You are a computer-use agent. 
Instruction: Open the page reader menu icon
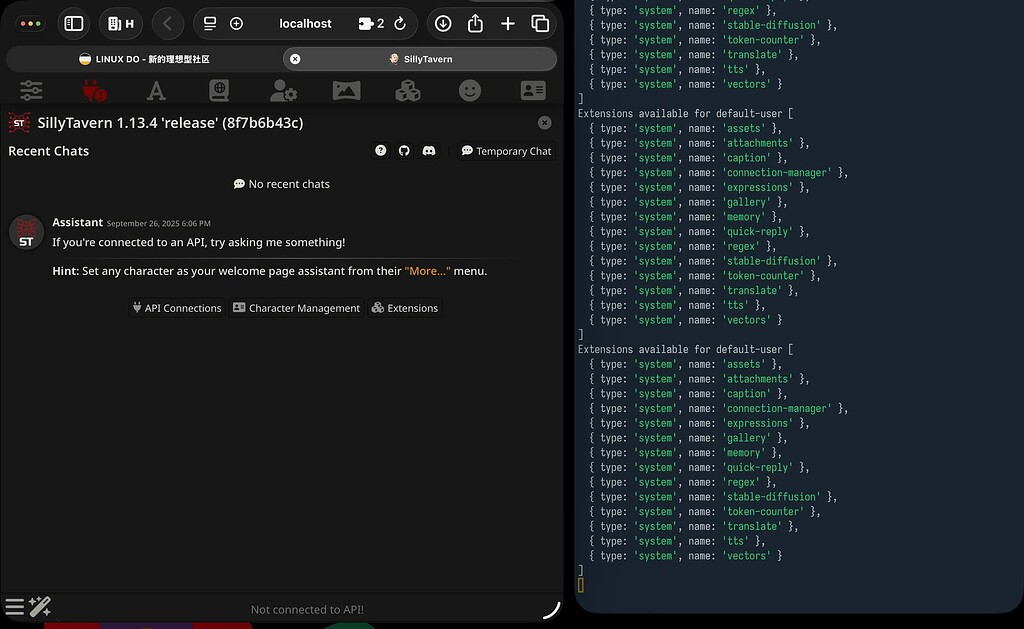coord(210,24)
